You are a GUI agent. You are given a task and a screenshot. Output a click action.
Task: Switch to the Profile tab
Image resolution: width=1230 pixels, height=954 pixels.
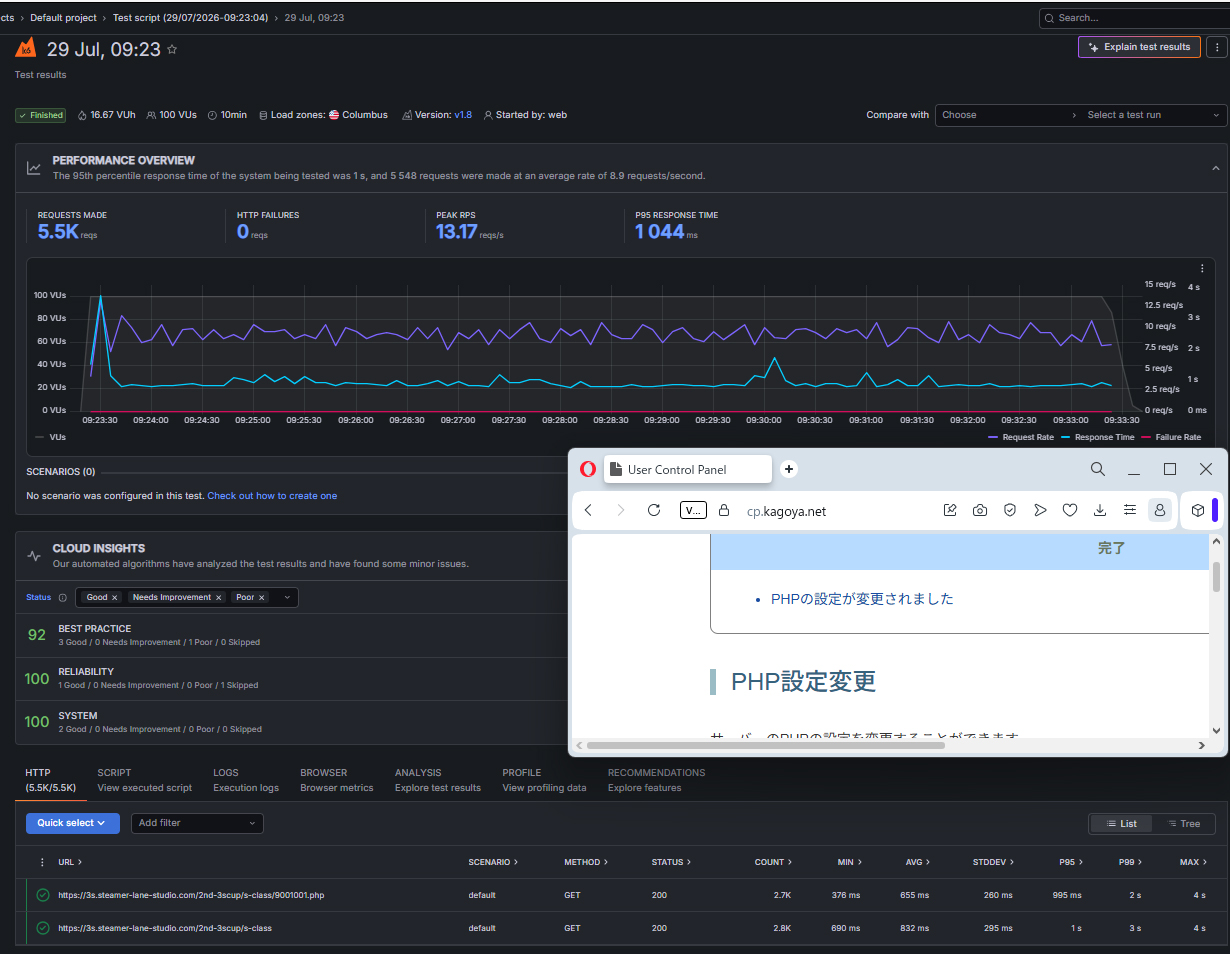pos(544,780)
